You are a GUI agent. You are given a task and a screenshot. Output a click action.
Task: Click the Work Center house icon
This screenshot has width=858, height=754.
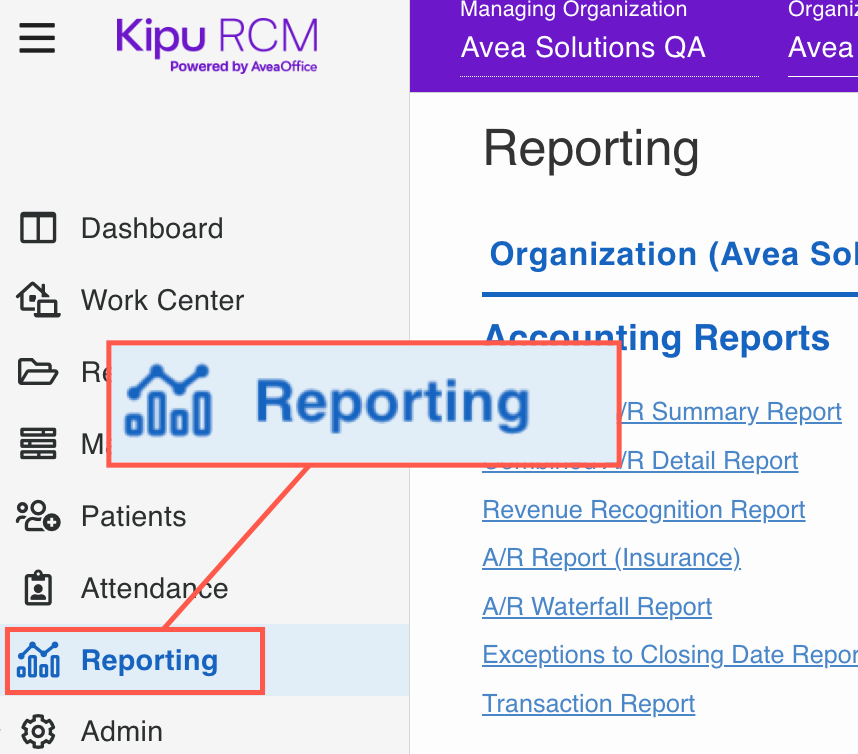(x=38, y=300)
